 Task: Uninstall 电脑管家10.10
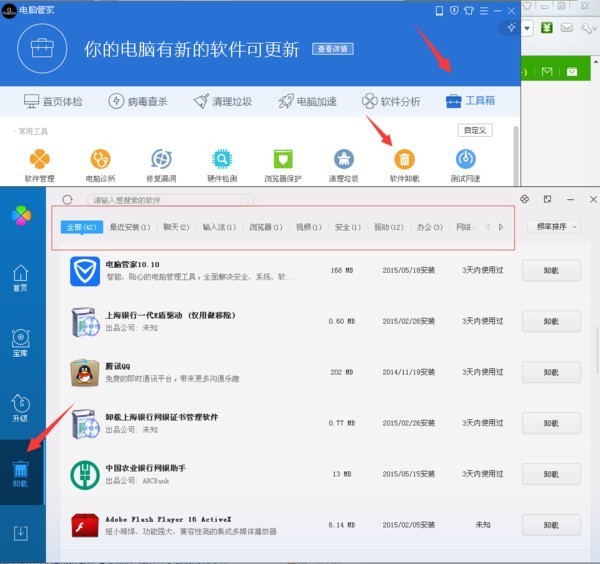pos(551,271)
